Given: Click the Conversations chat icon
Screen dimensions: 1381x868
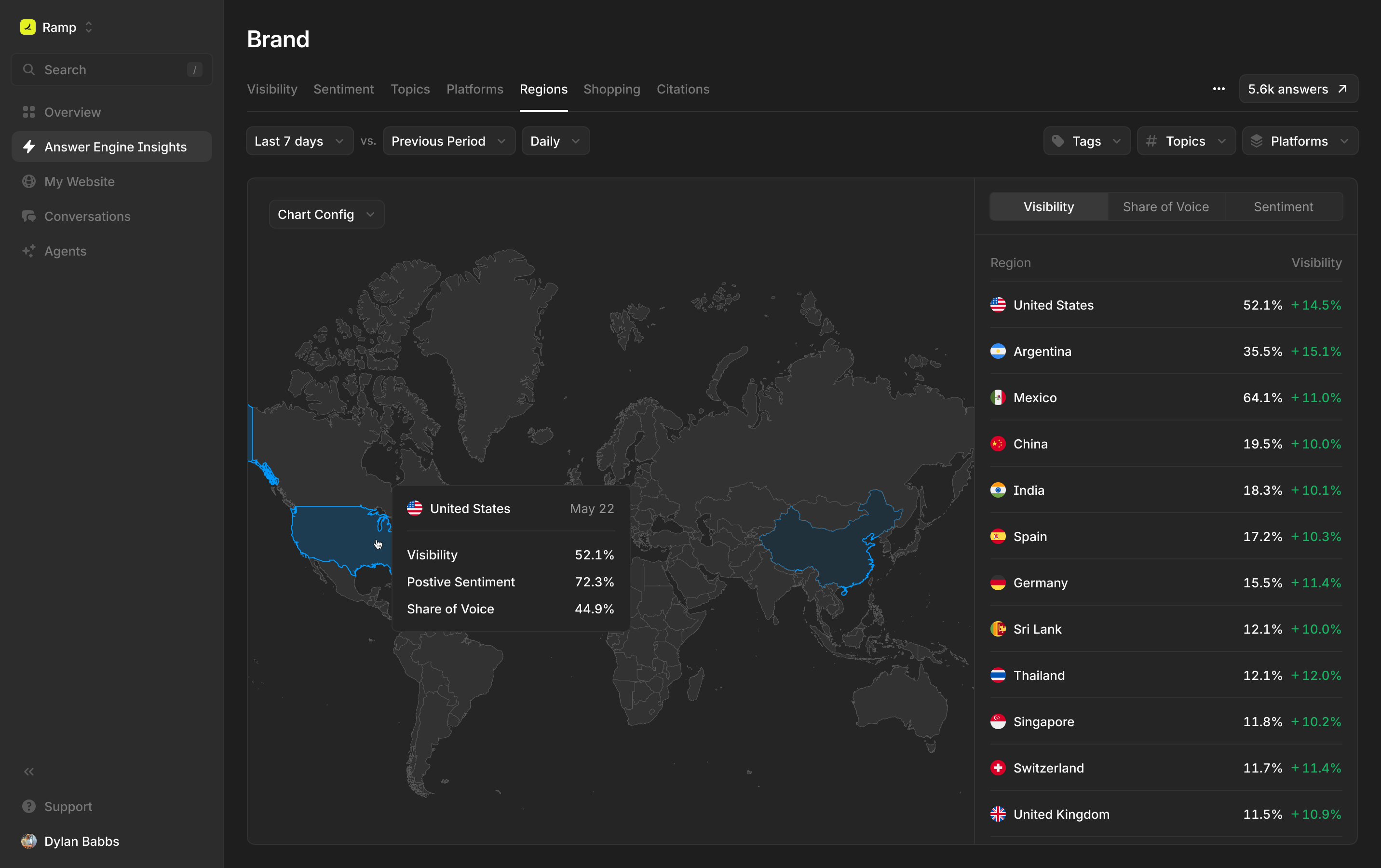Looking at the screenshot, I should (28, 217).
